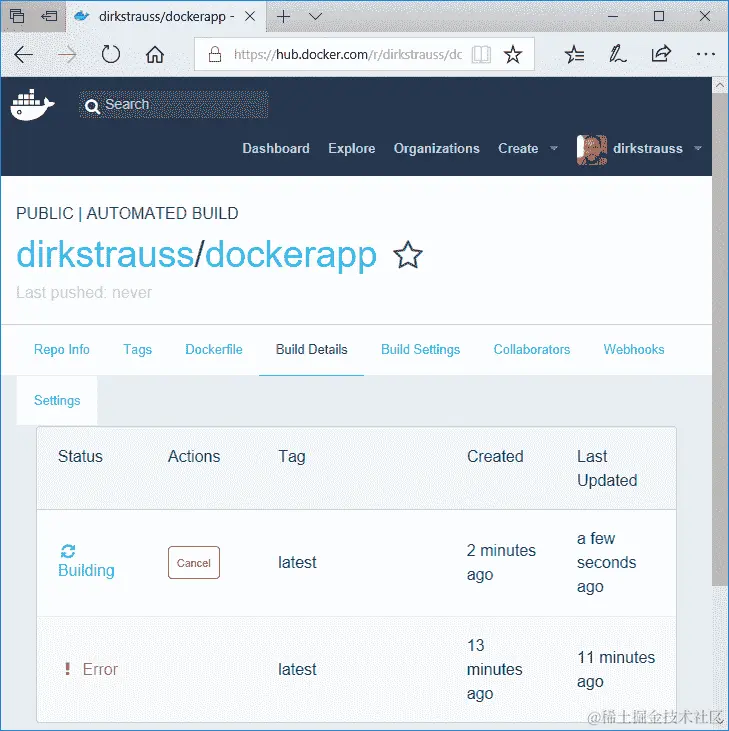Click the '13 minutes ago' created cell
Viewport: 729px width, 731px height.
pyautogui.click(x=495, y=669)
